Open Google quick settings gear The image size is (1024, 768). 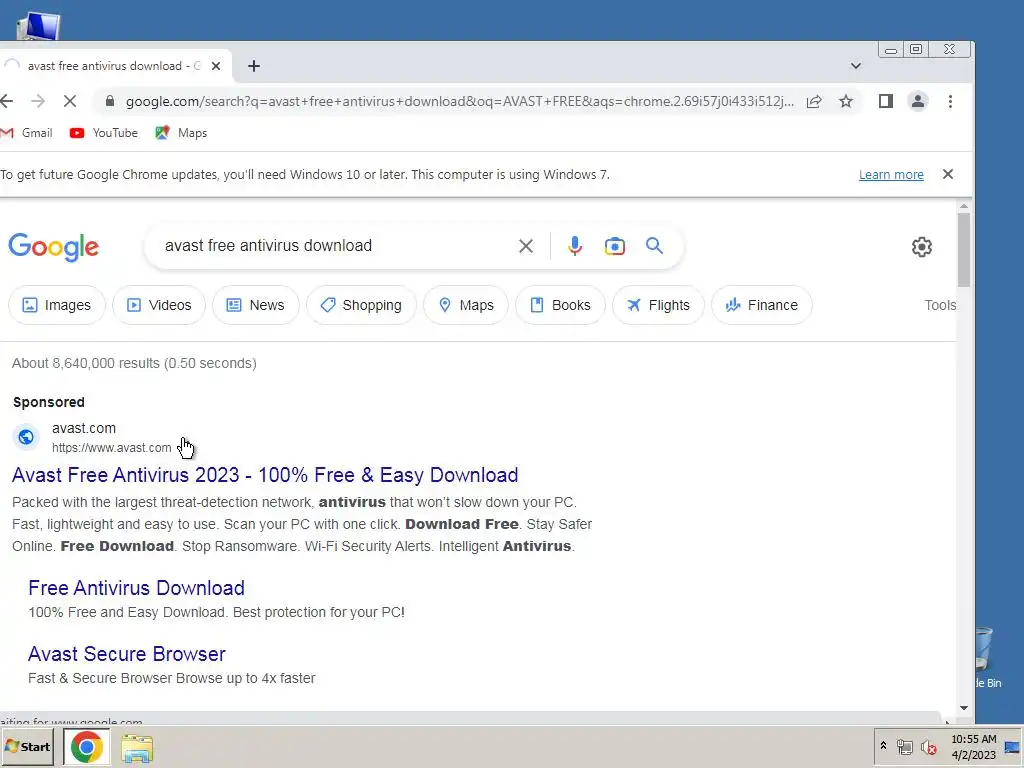[x=921, y=247]
